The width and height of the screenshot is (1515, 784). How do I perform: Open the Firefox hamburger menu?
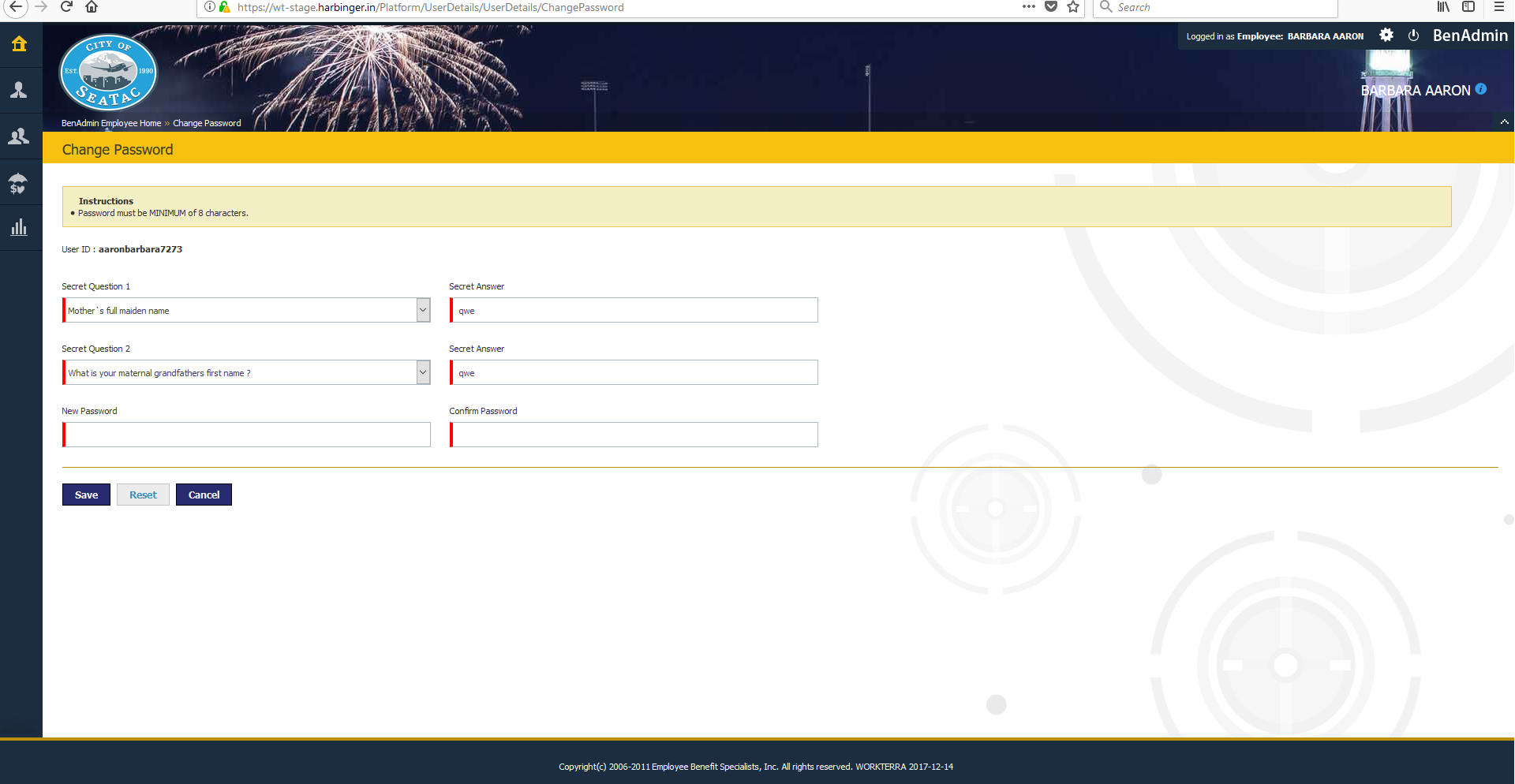1498,7
